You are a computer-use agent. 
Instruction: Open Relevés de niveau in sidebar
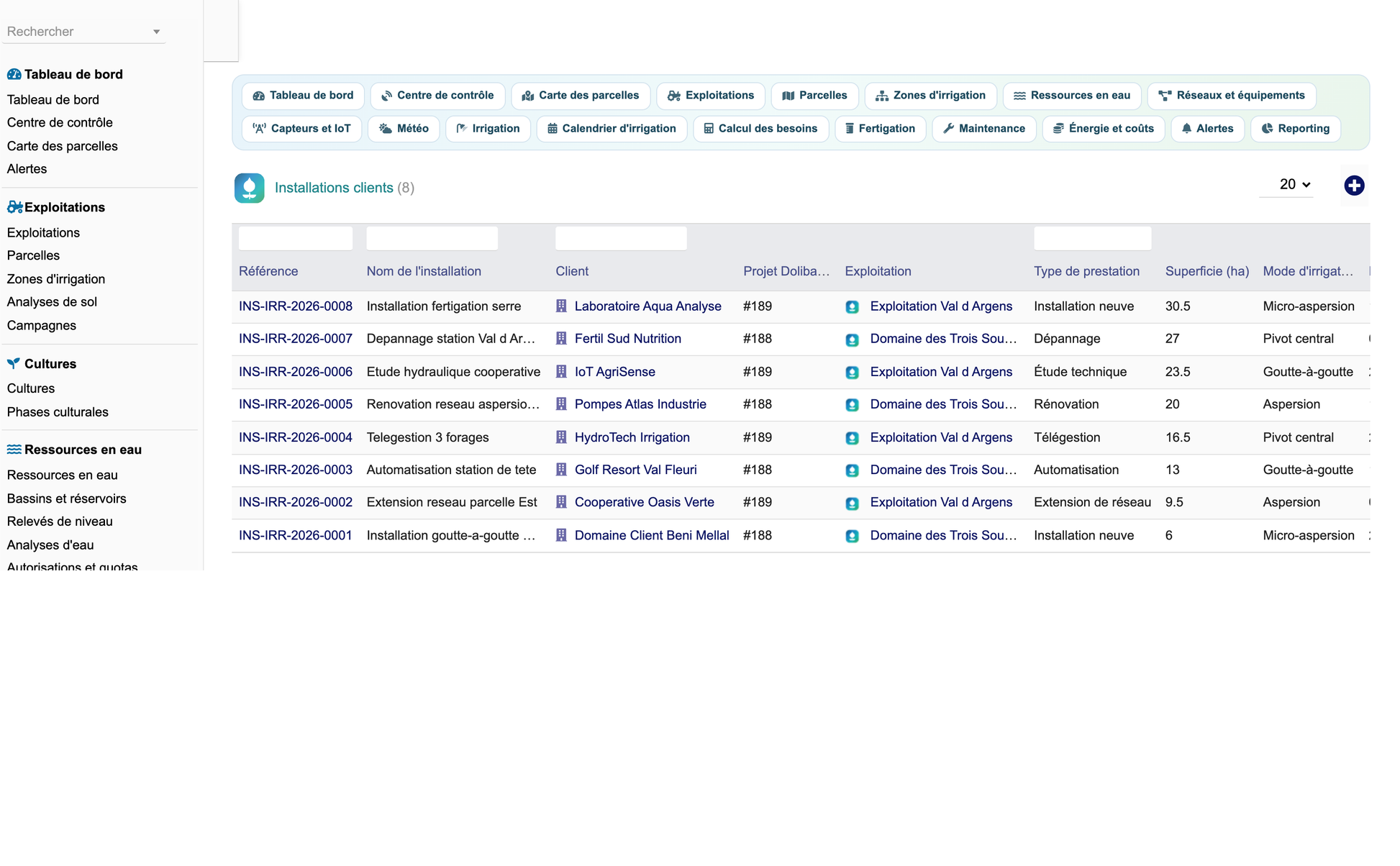[60, 521]
